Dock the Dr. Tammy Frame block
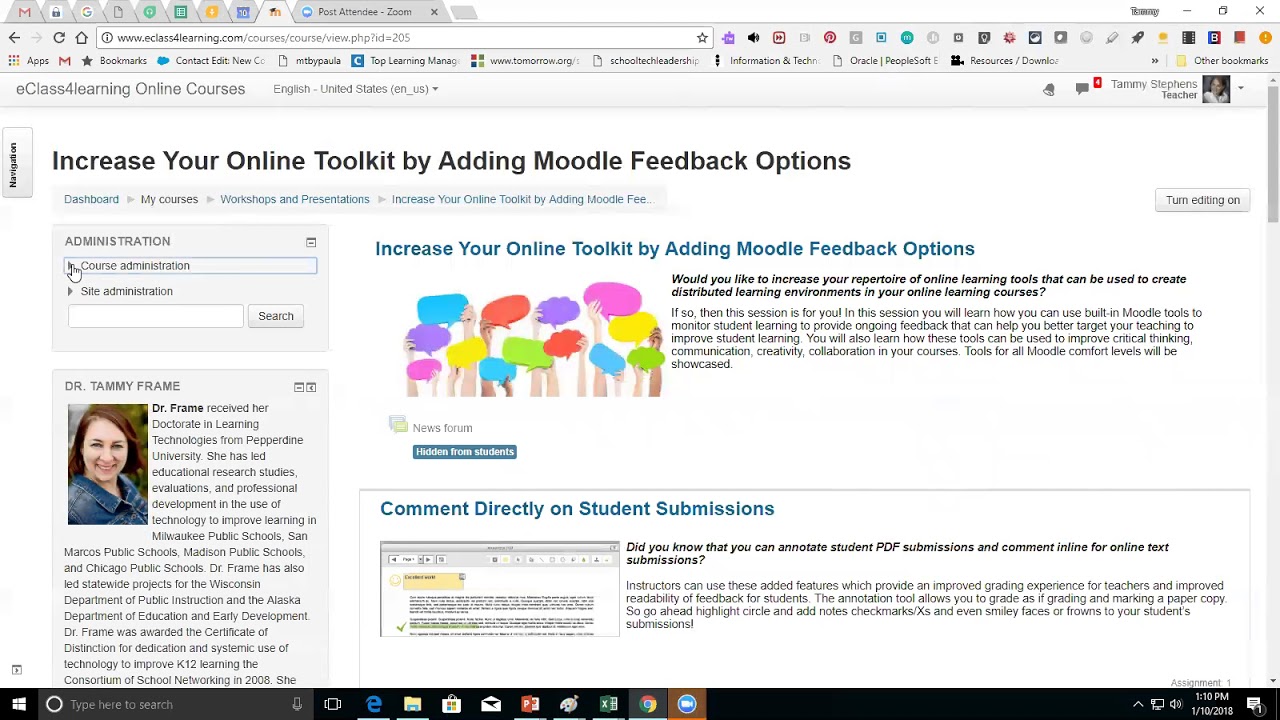1280x720 pixels. point(311,387)
